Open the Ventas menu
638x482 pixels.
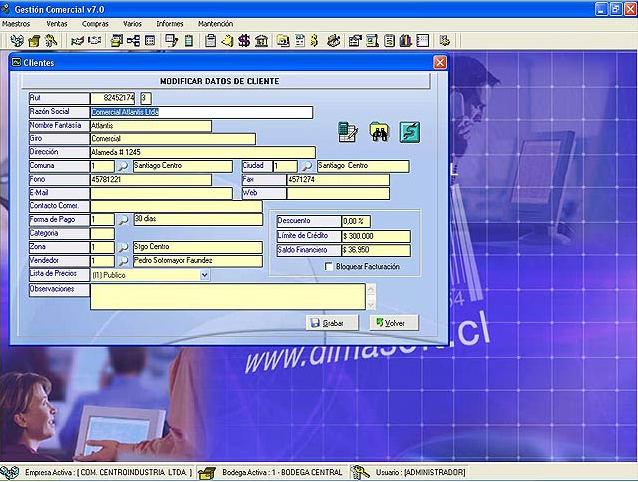57,22
